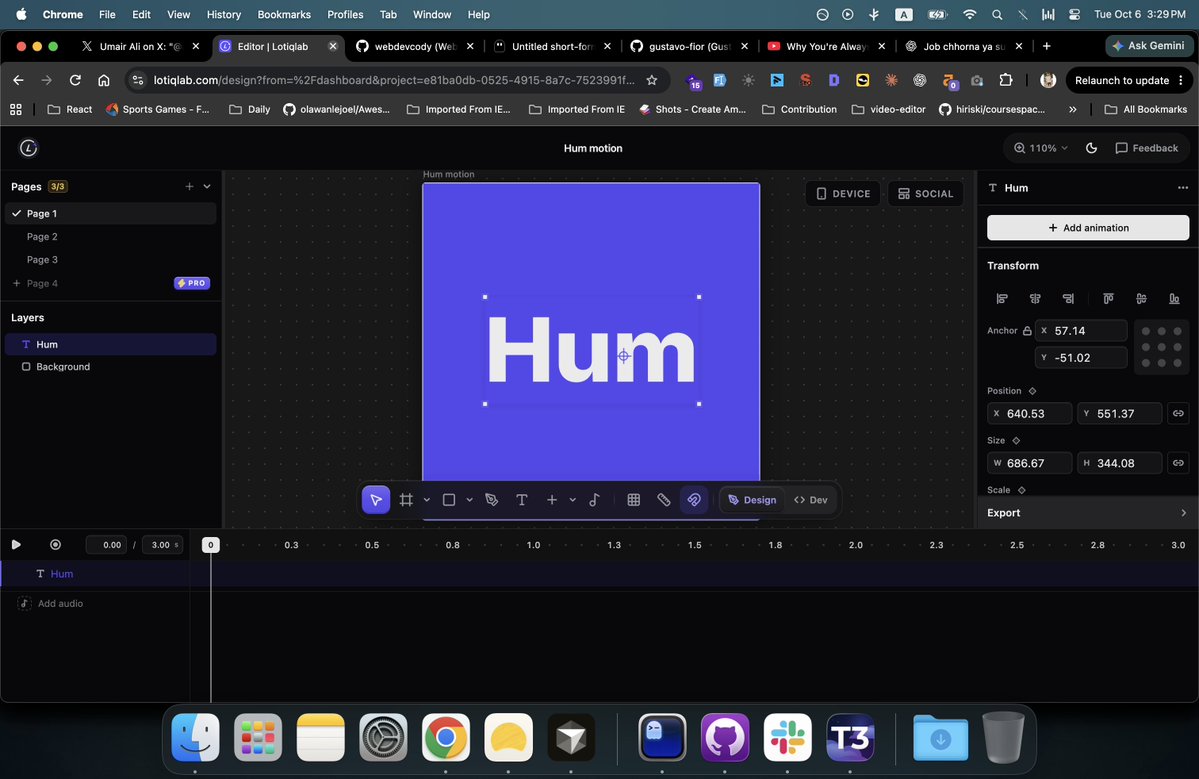Switch to Dev mode tab
This screenshot has width=1199, height=779.
coord(811,500)
